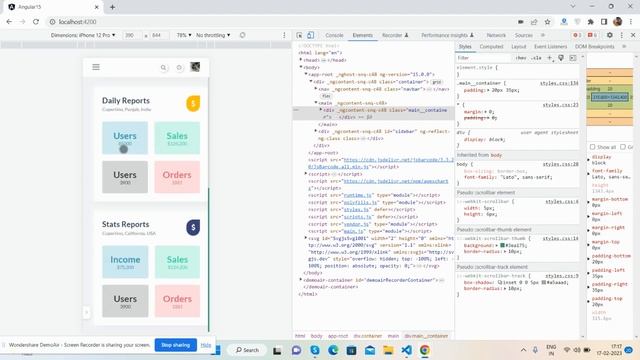The height and width of the screenshot is (360, 640).
Task: Click the rotate device icon in the device toolbar
Action: (x=242, y=36)
